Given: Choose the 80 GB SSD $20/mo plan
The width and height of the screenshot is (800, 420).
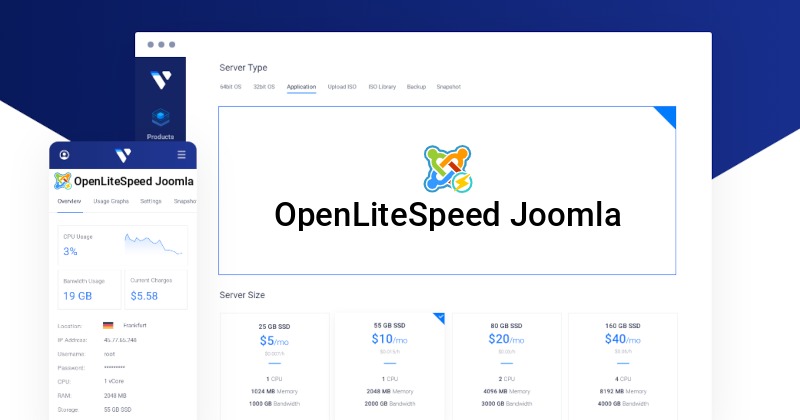Looking at the screenshot, I should coord(507,366).
